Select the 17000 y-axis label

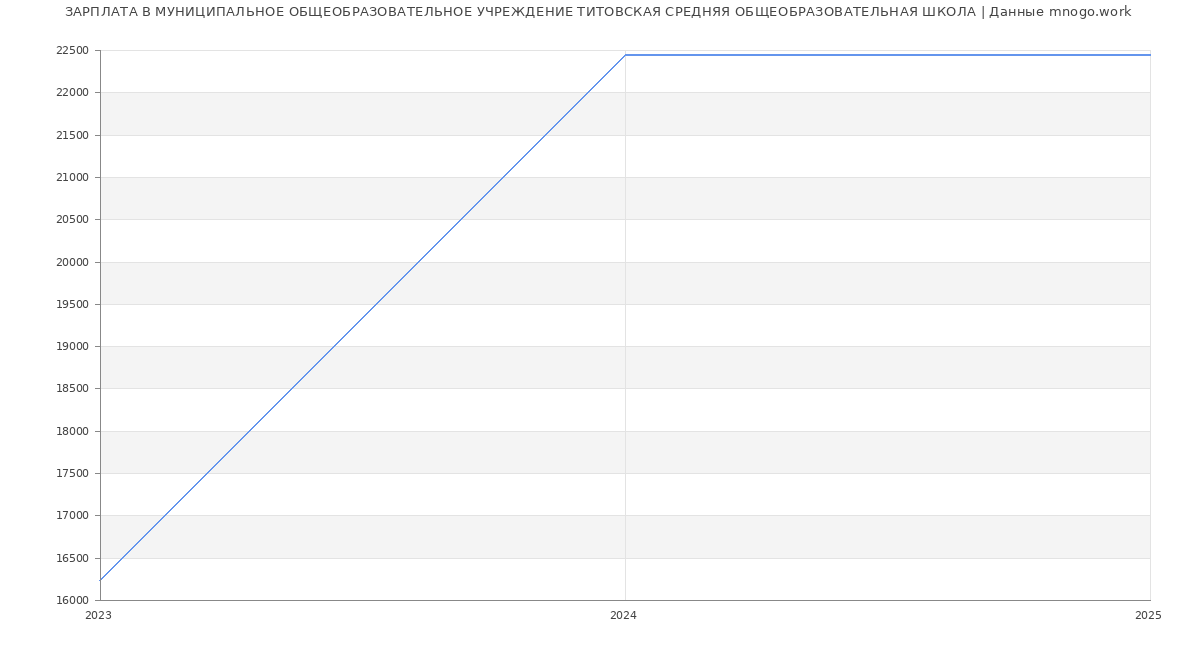[72, 516]
